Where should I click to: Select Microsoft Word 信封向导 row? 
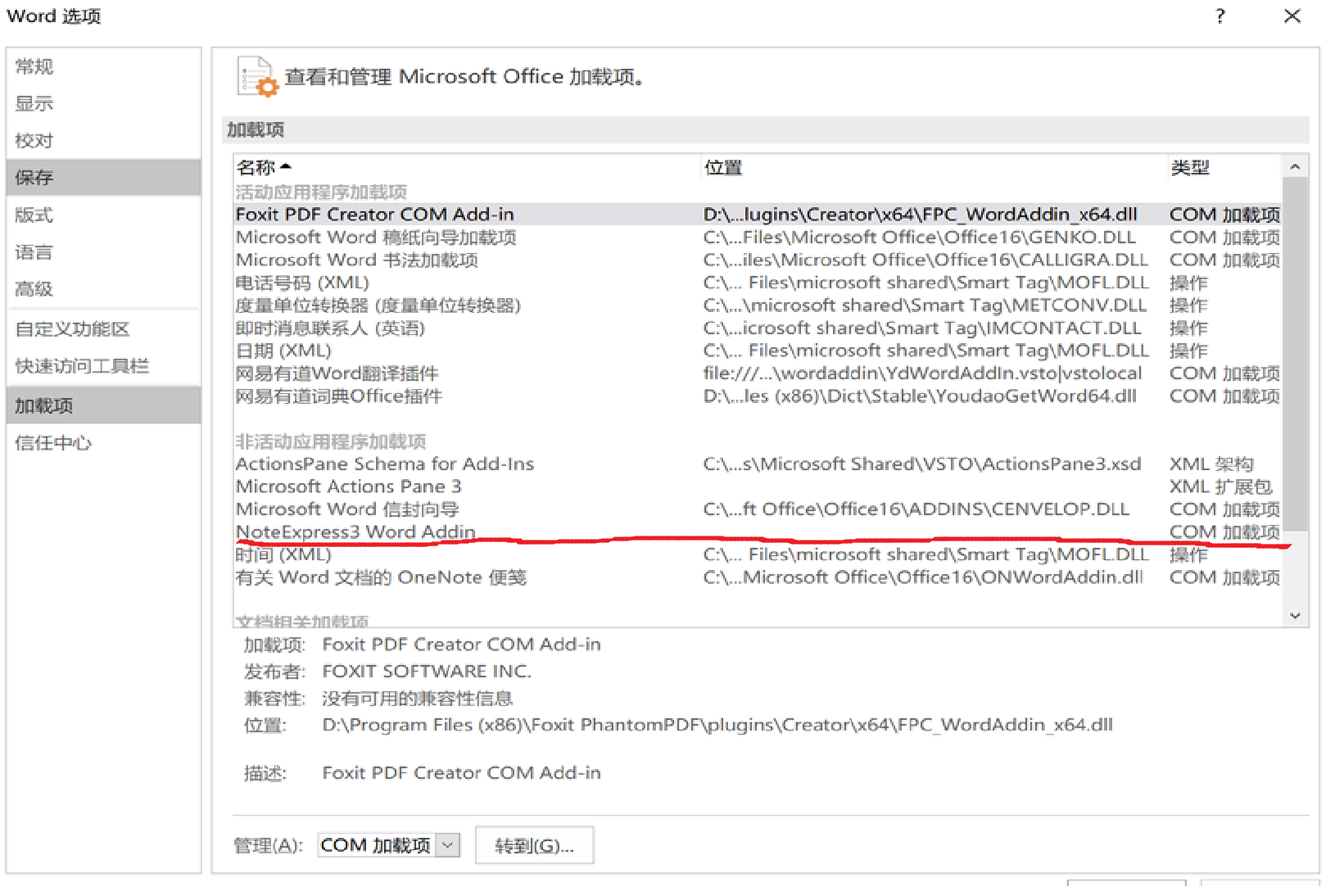click(757, 509)
